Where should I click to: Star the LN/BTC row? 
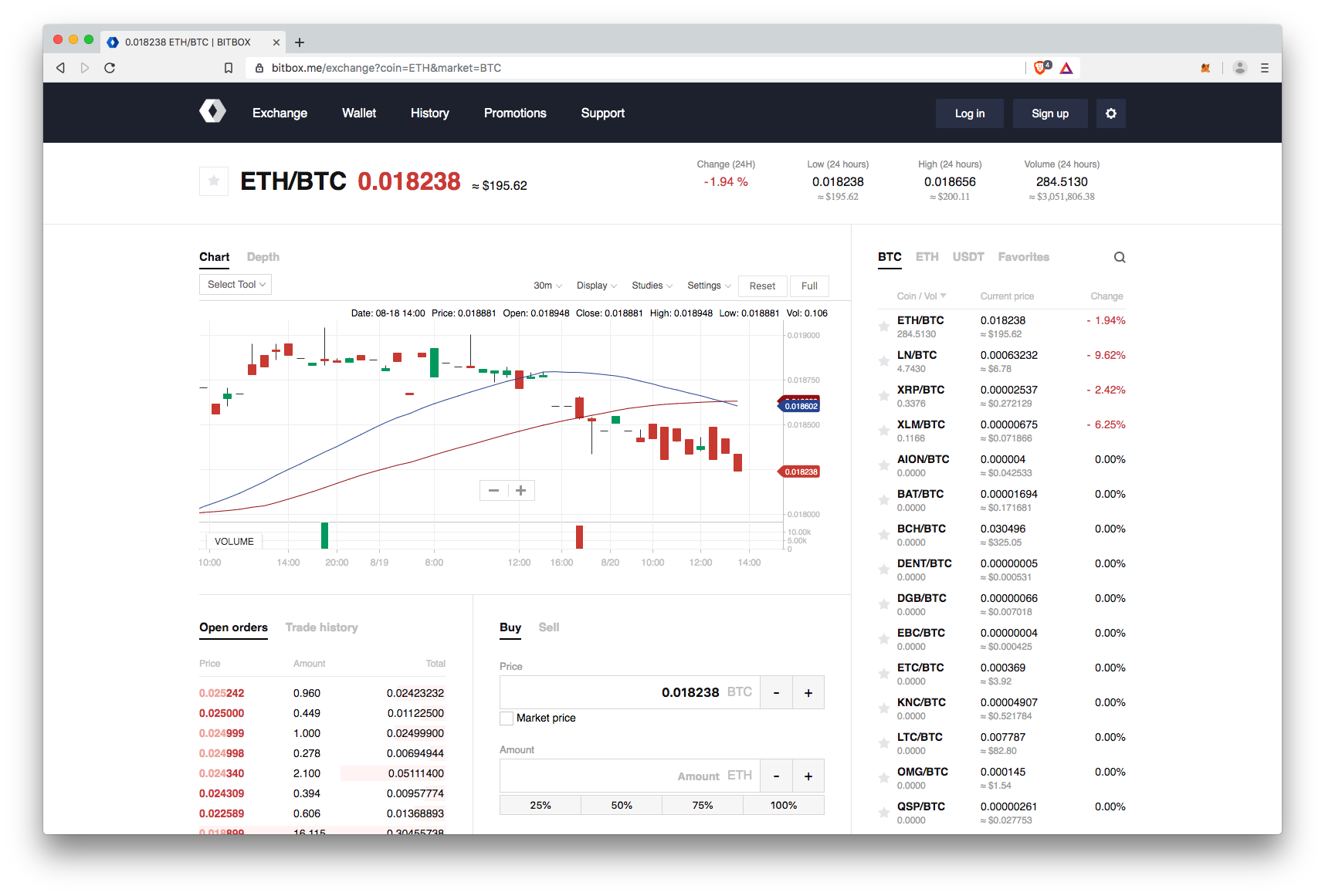(884, 361)
